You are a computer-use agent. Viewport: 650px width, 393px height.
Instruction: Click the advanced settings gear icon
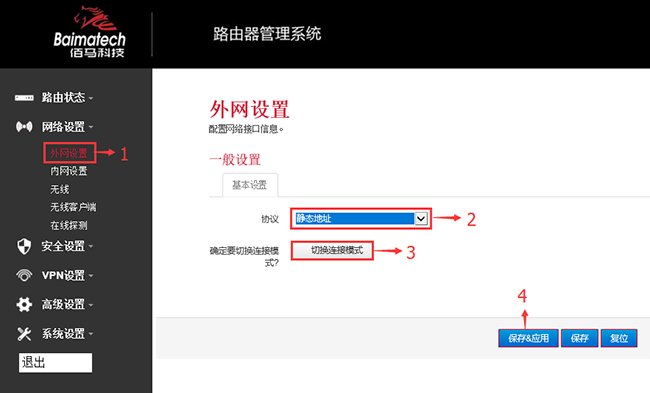tap(24, 305)
